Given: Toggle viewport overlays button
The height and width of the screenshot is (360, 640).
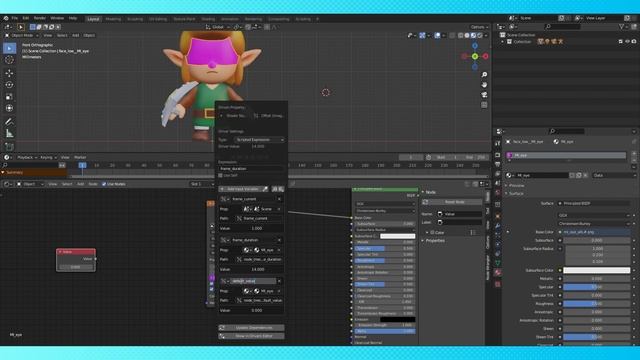Looking at the screenshot, I should point(438,36).
